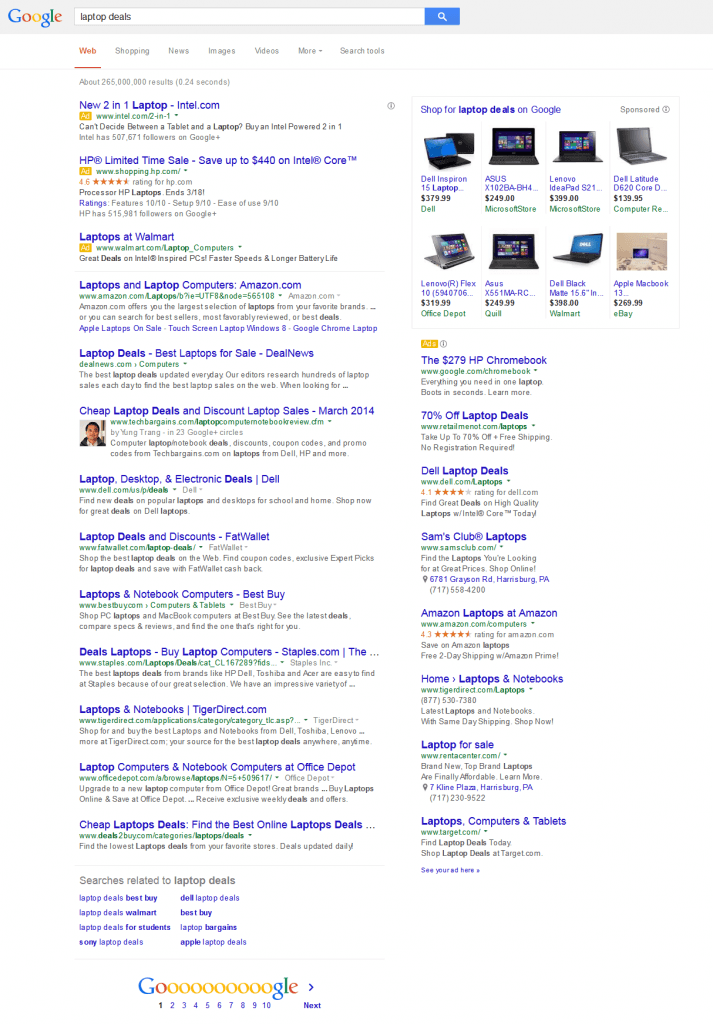713x1024 pixels.
Task: Expand dropdown arrow next to www.shopping.hp.com
Action: [x=185, y=171]
